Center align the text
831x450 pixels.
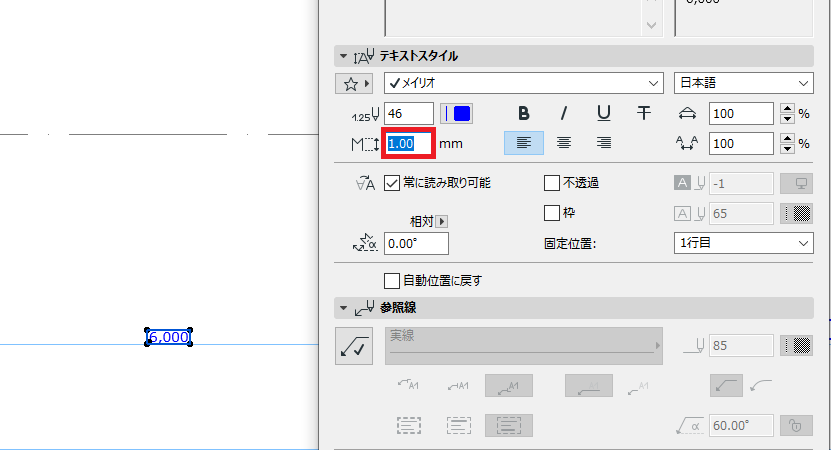point(564,143)
